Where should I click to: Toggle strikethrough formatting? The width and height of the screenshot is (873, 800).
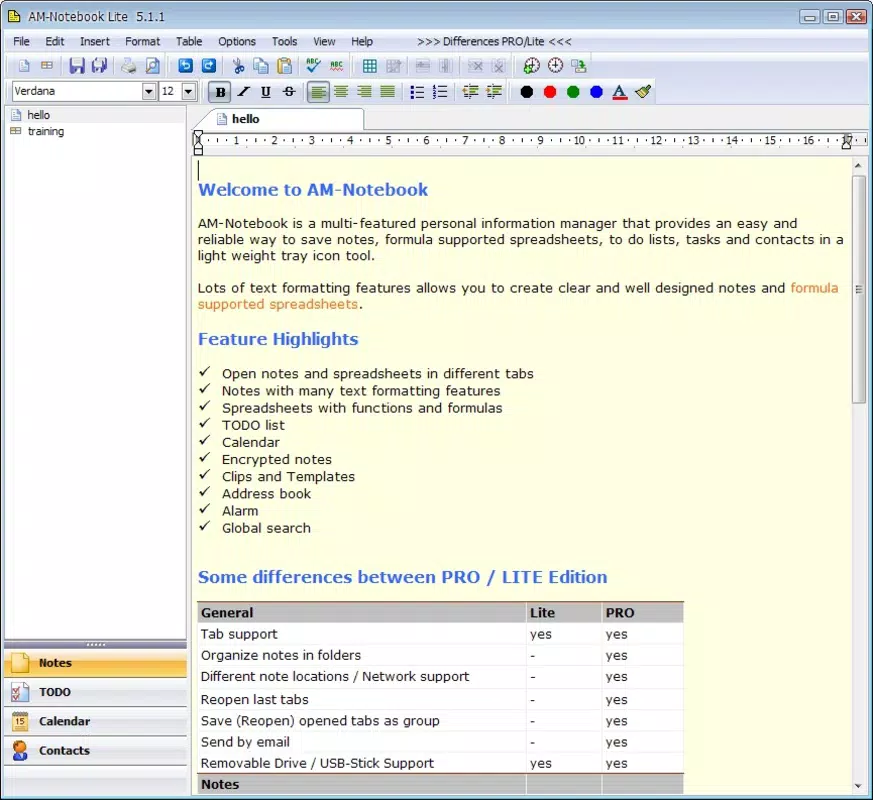(x=289, y=92)
